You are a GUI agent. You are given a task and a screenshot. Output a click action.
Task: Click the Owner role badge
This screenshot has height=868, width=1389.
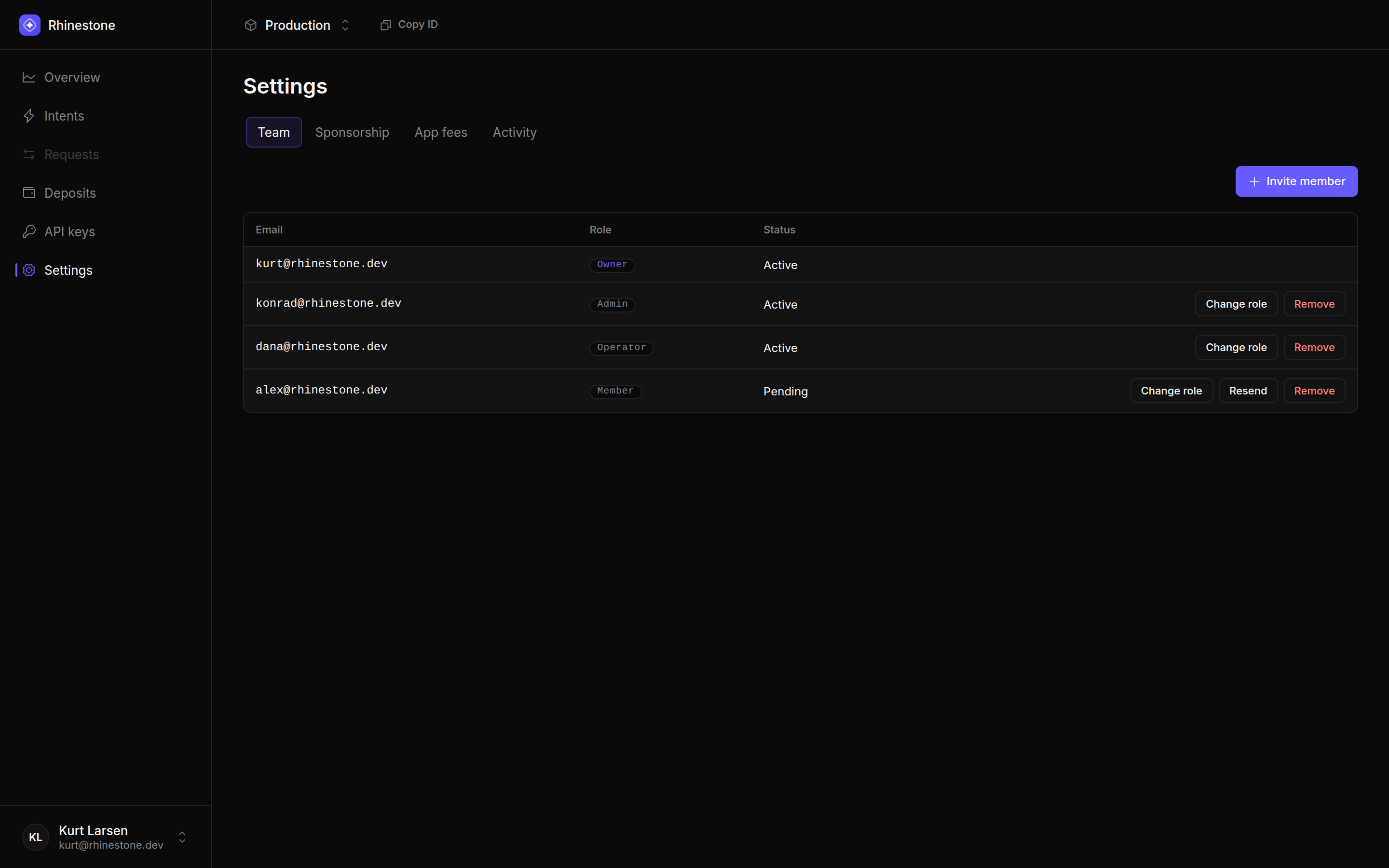612,265
